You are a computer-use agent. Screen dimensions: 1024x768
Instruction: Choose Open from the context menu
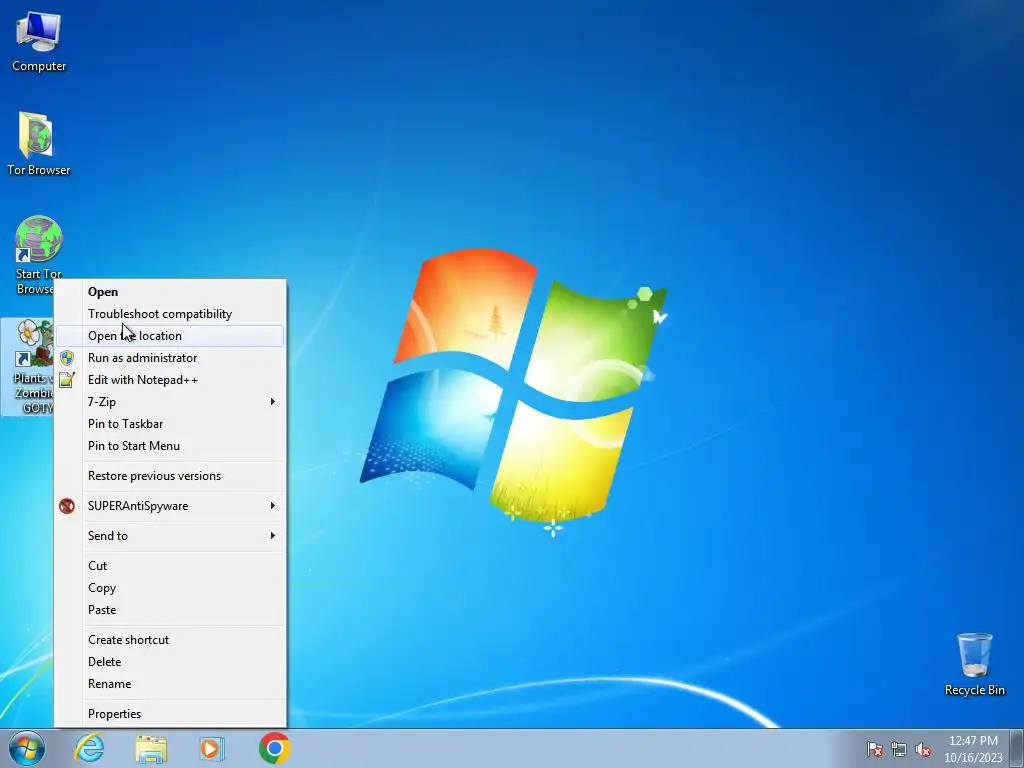pyautogui.click(x=170, y=292)
